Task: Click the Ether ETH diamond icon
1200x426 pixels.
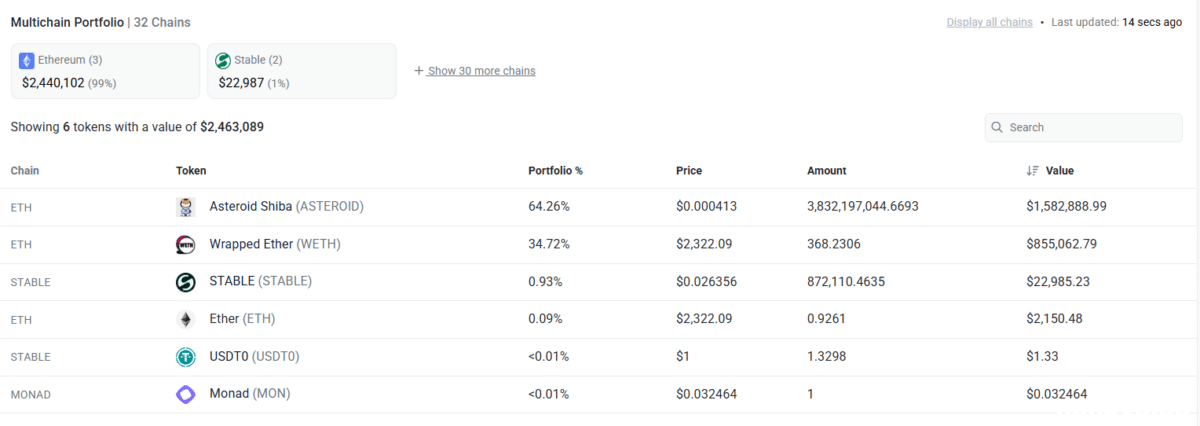Action: [185, 319]
